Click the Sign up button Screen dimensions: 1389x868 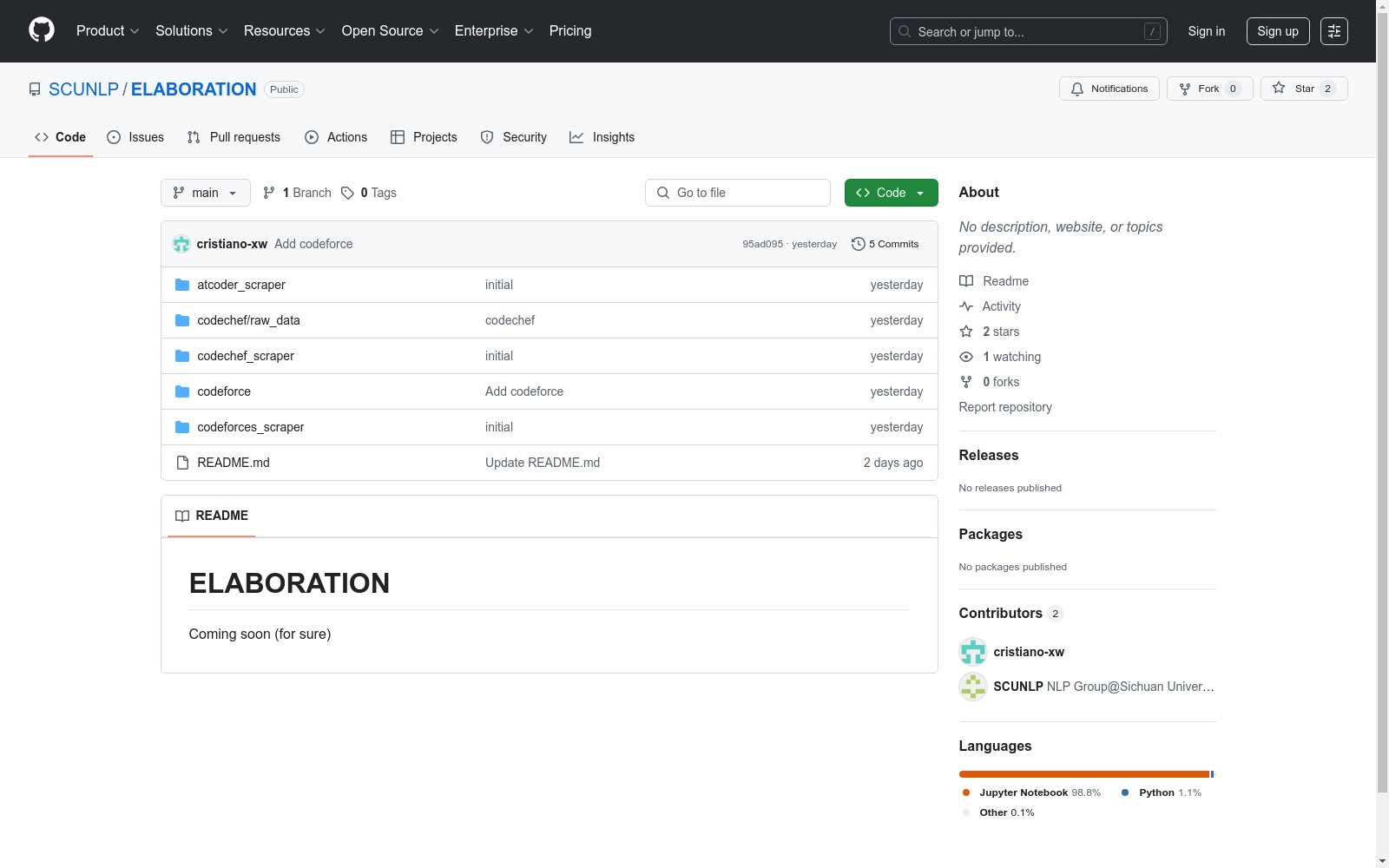[1278, 31]
